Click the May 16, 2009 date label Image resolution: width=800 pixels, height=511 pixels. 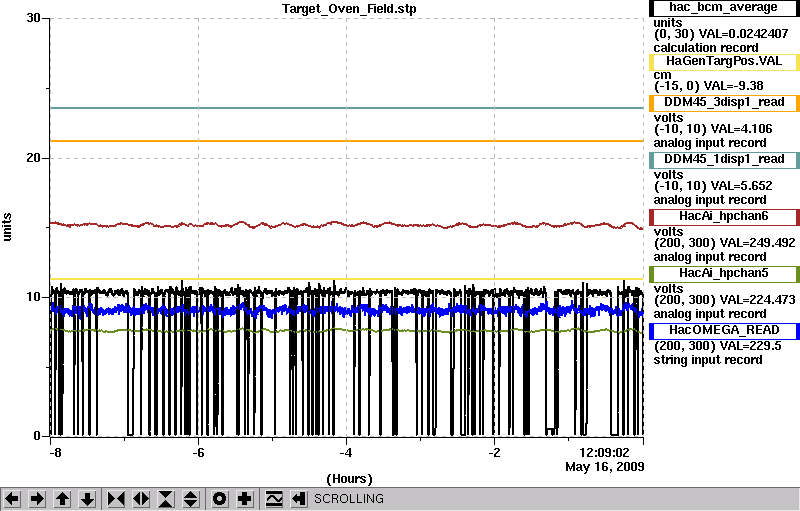point(605,467)
